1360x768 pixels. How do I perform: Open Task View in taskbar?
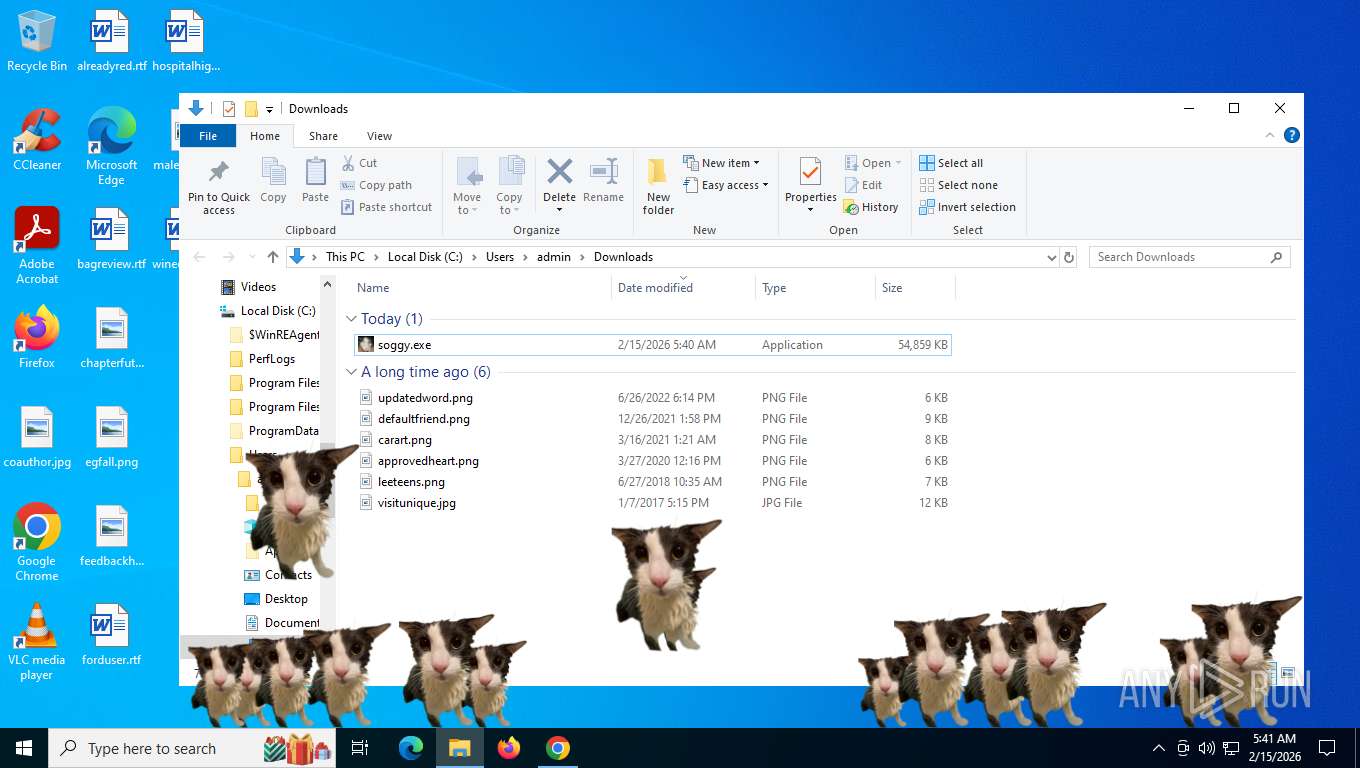tap(360, 748)
